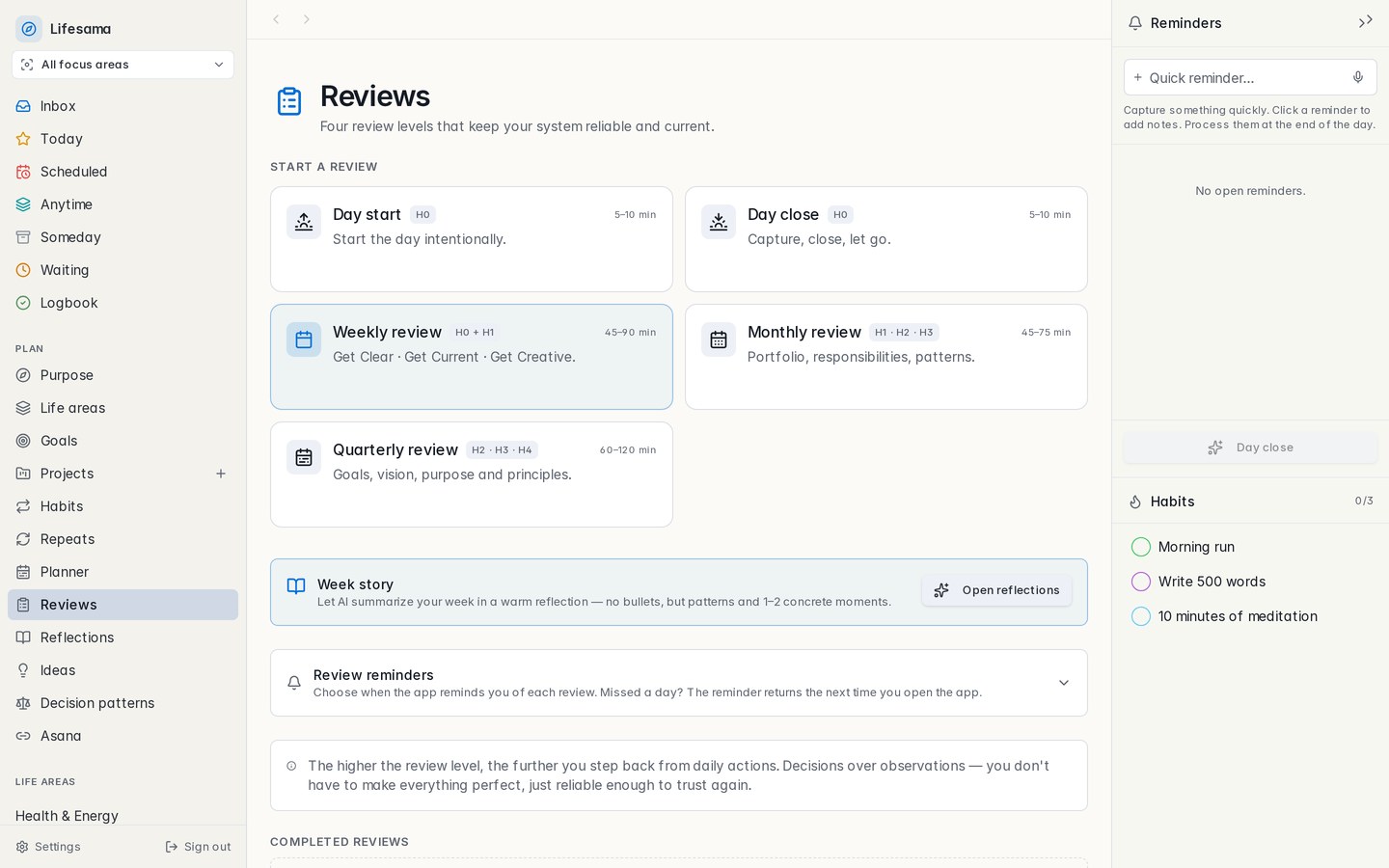Start the Weekly review card
Viewport: 1389px width, 868px height.
[x=472, y=357]
